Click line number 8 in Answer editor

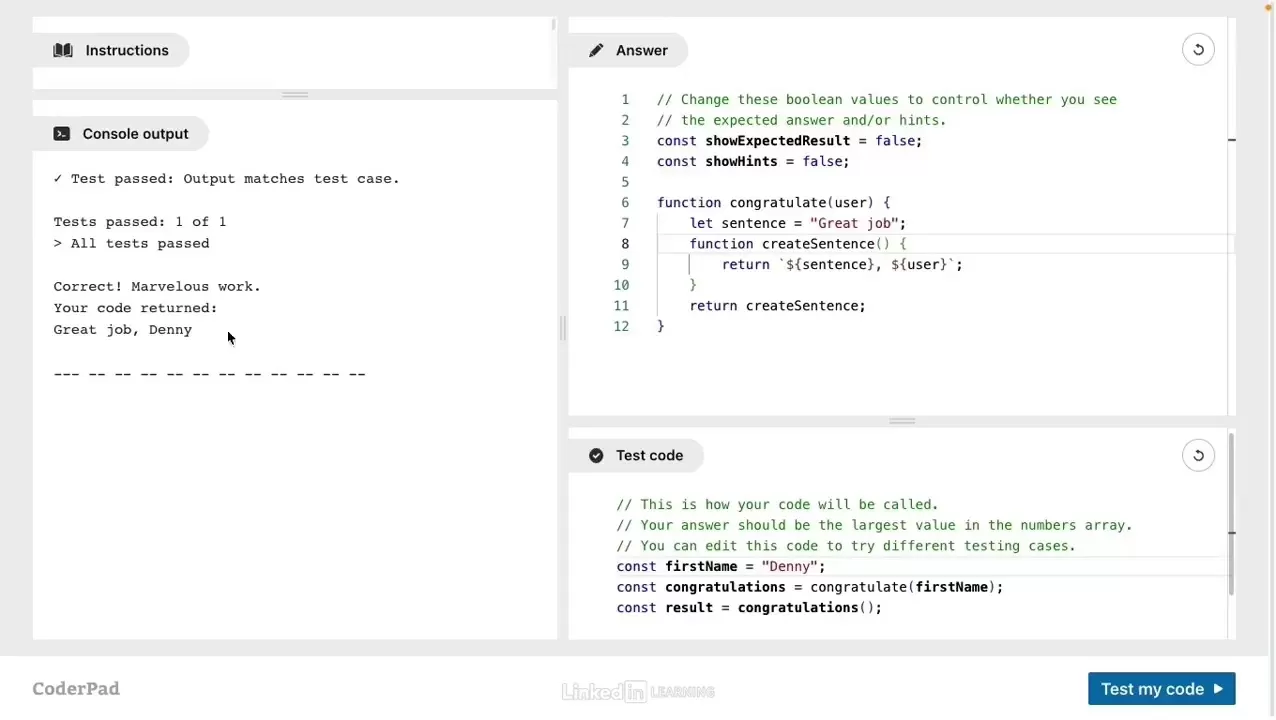[x=625, y=244]
